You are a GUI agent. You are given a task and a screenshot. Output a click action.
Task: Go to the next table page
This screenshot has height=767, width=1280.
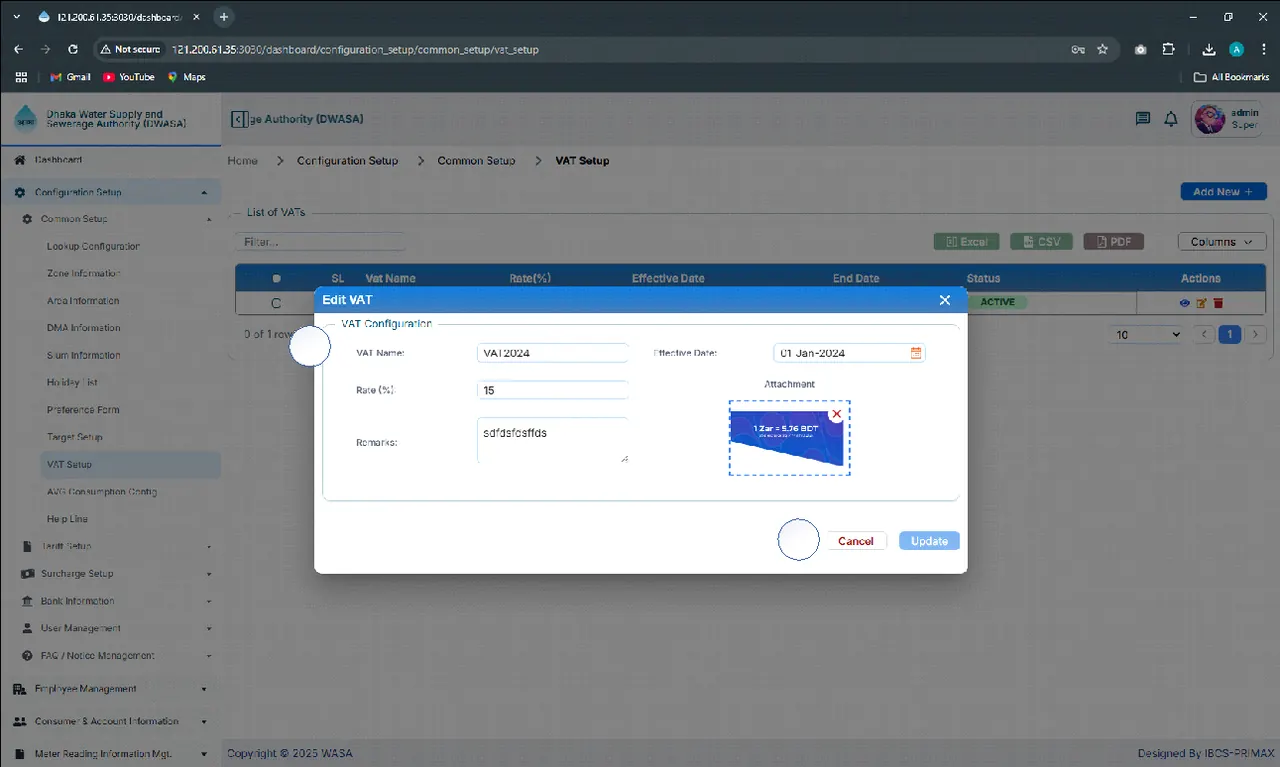pyautogui.click(x=1257, y=335)
